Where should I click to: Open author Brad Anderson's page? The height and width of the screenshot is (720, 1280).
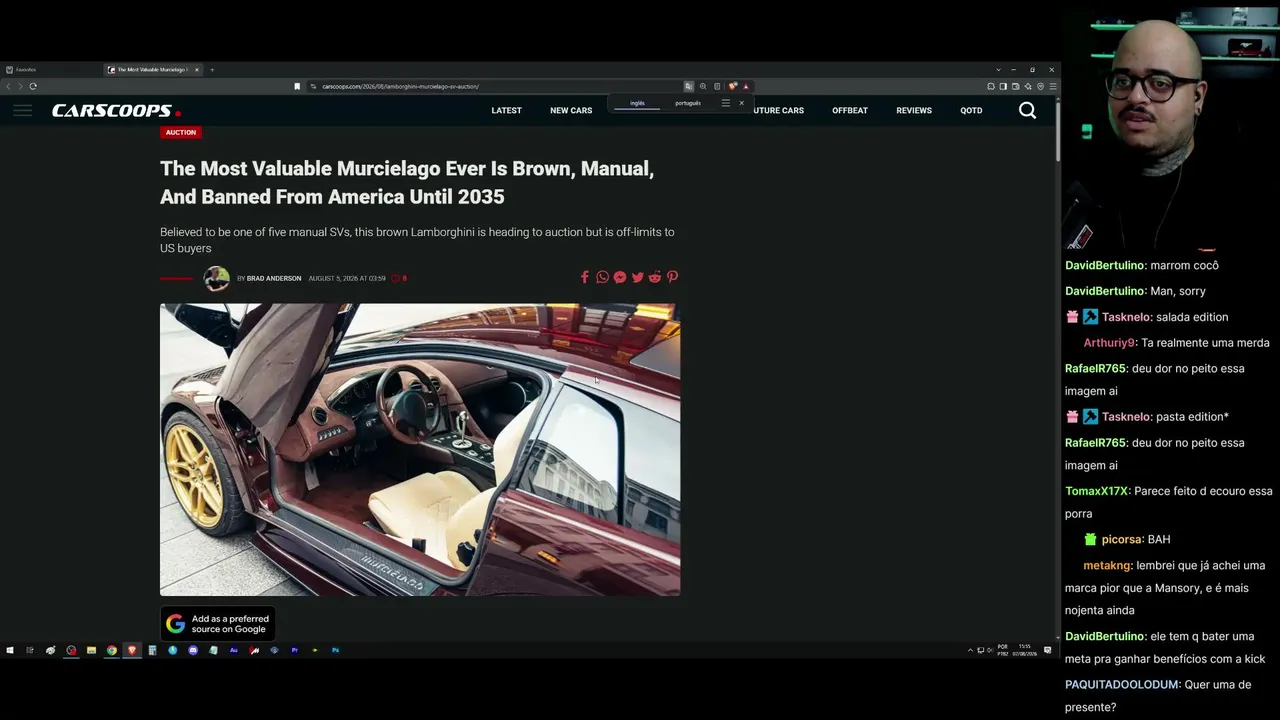(274, 278)
